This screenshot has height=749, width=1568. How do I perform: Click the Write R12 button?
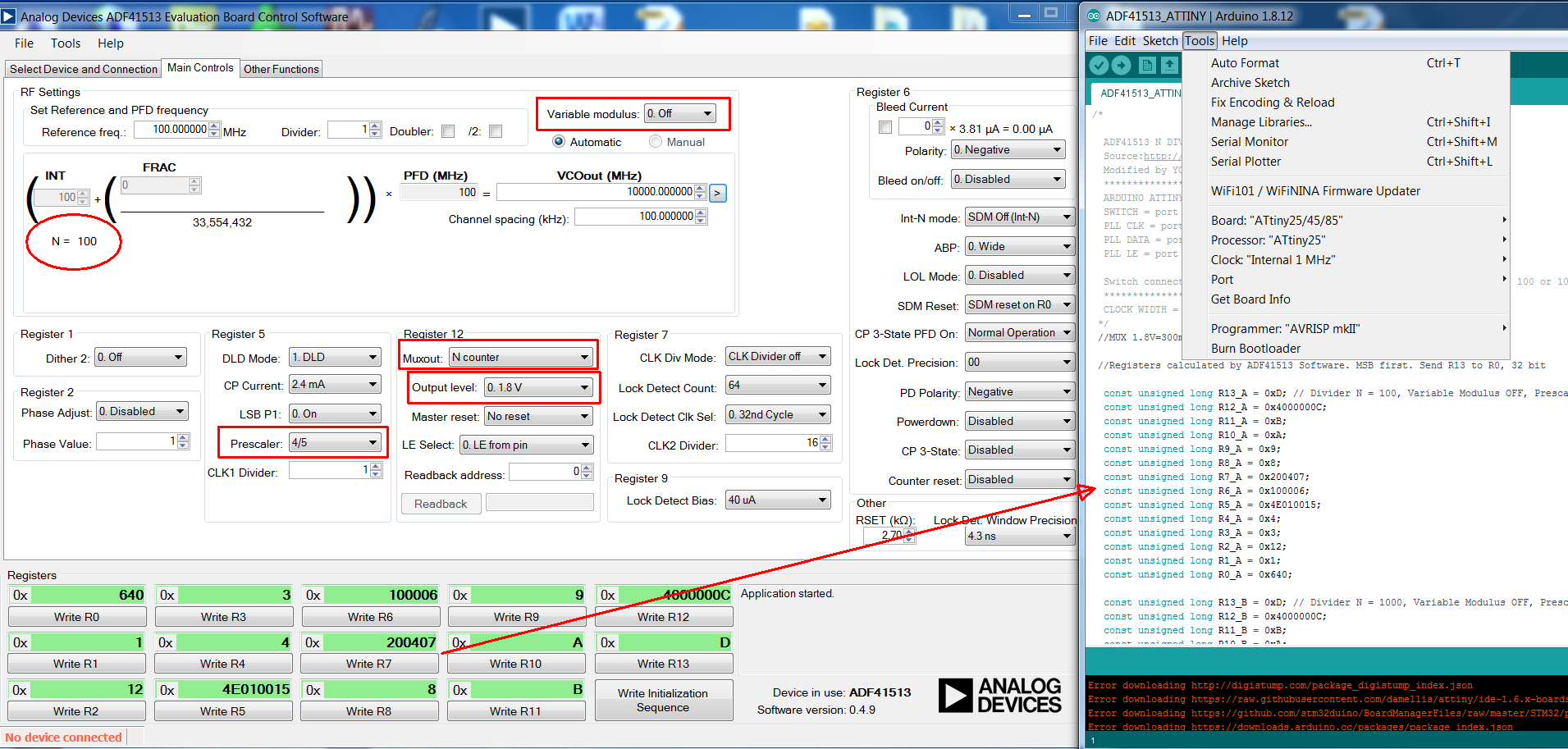[x=663, y=617]
